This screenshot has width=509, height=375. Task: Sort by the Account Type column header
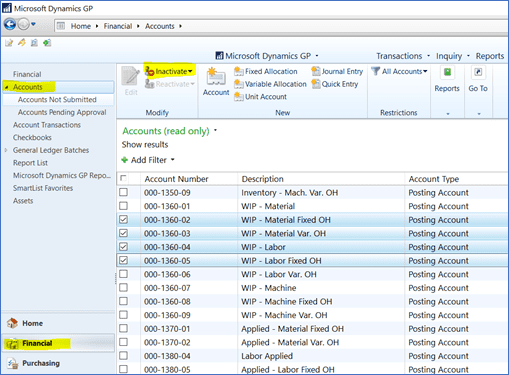pos(456,179)
